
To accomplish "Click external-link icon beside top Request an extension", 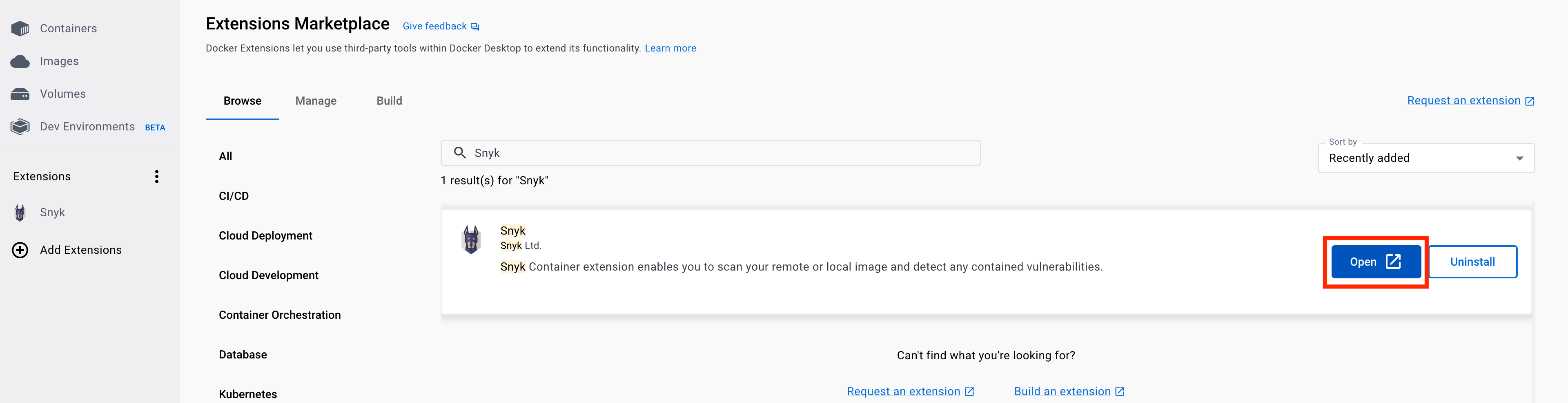I will pyautogui.click(x=1530, y=102).
